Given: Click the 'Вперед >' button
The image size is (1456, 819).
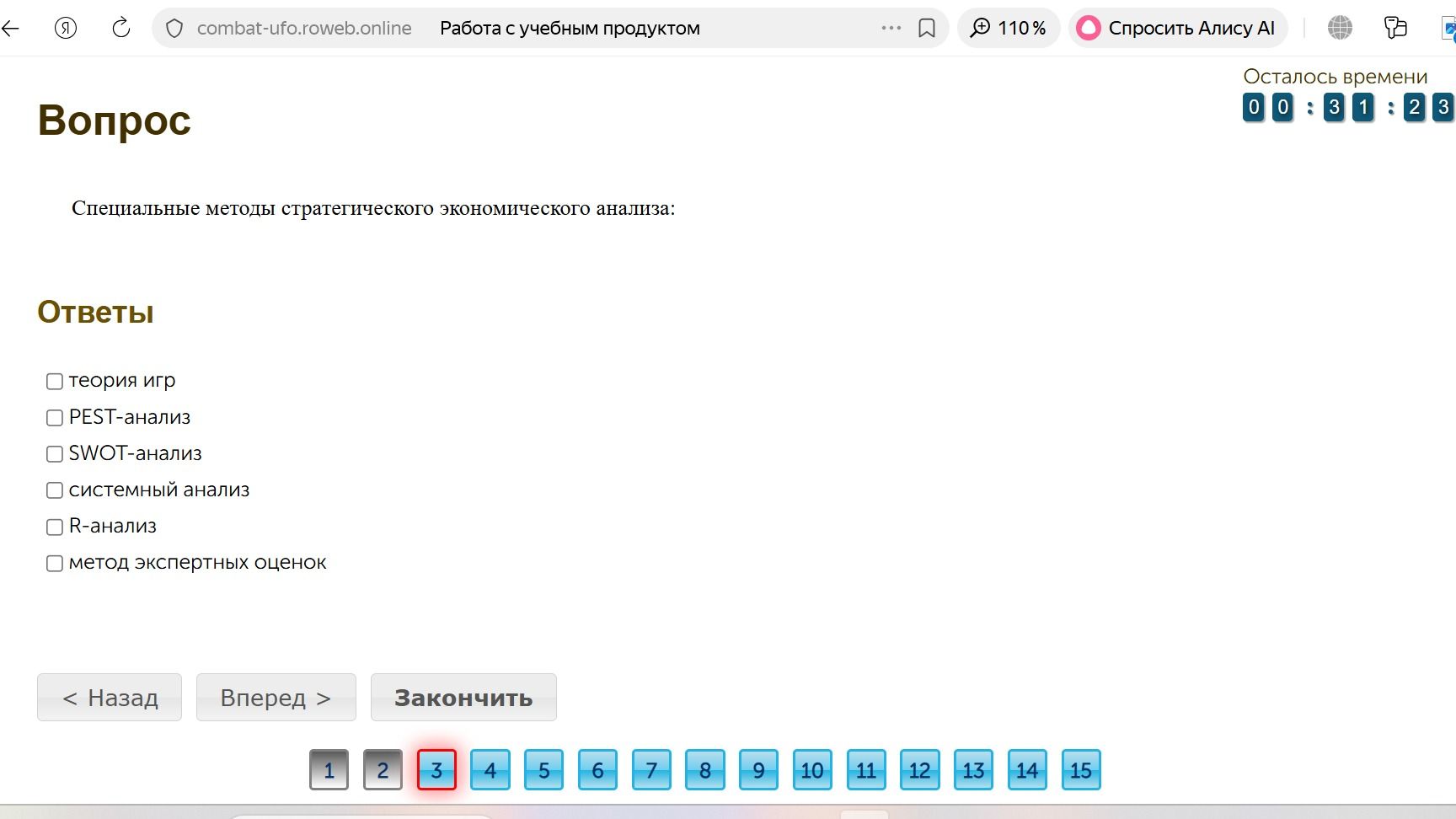Looking at the screenshot, I should [x=276, y=698].
